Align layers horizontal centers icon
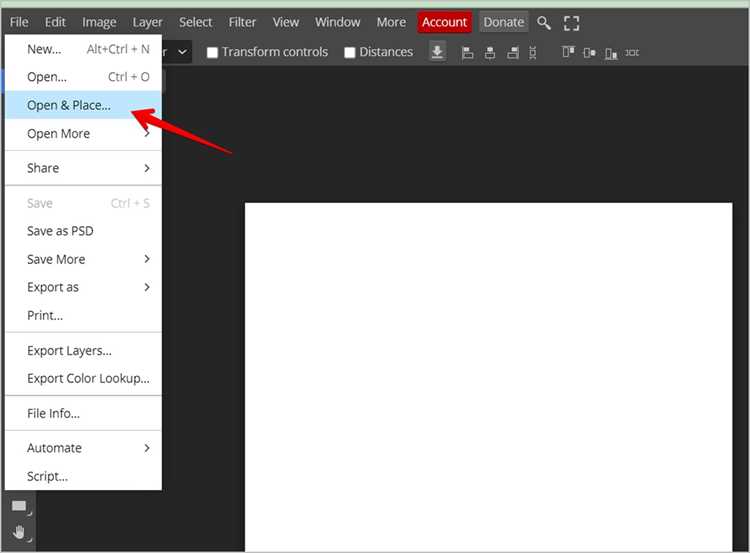The height and width of the screenshot is (553, 750). (x=490, y=53)
